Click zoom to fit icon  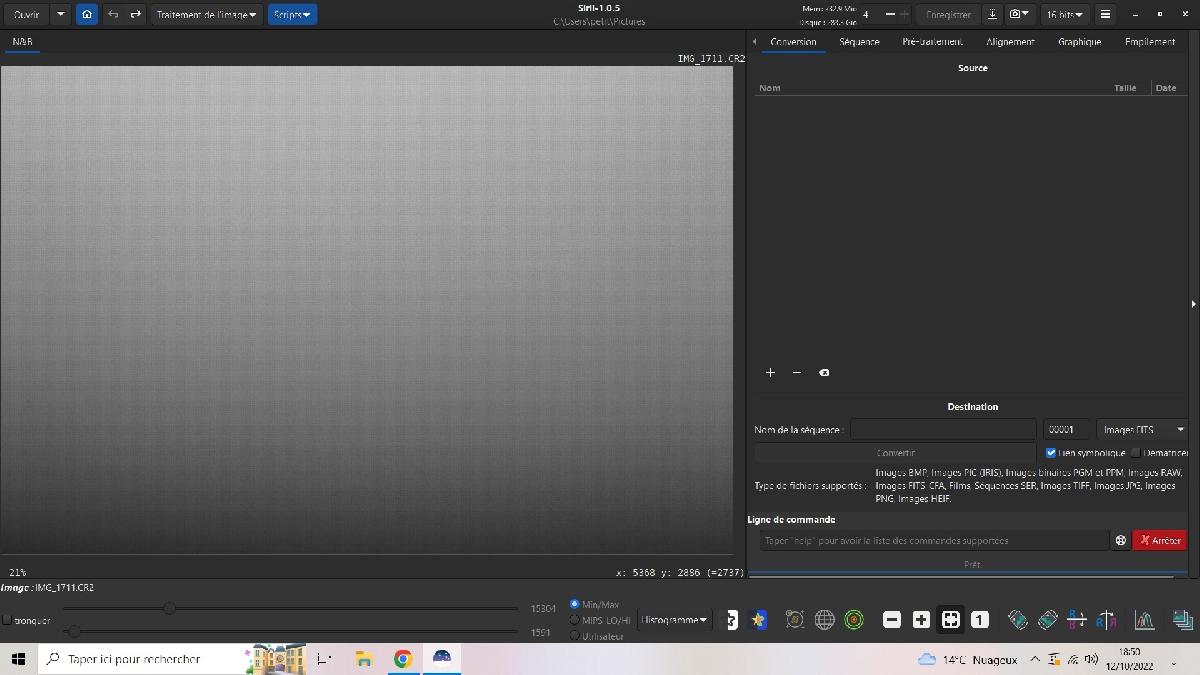pos(950,620)
